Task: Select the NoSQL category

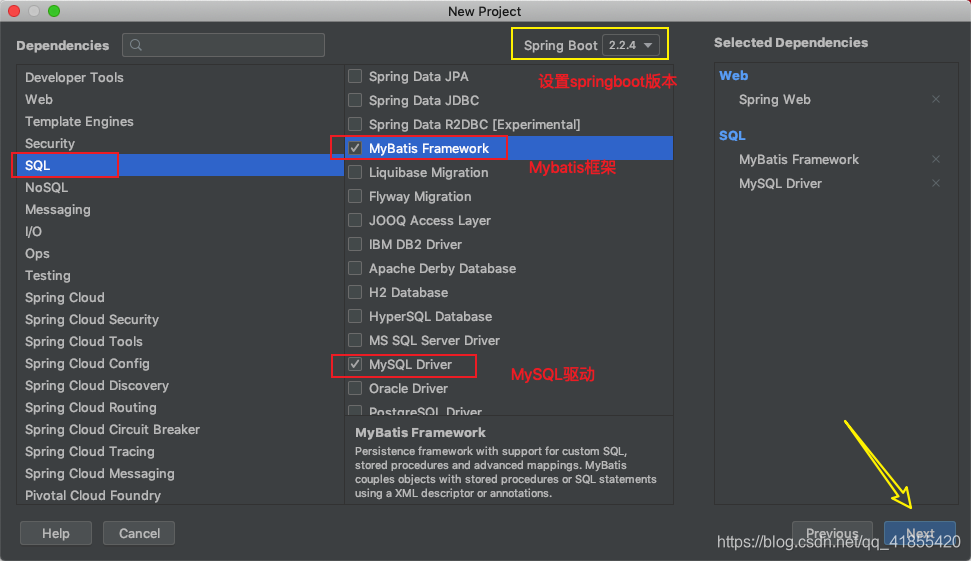Action: click(x=180, y=187)
